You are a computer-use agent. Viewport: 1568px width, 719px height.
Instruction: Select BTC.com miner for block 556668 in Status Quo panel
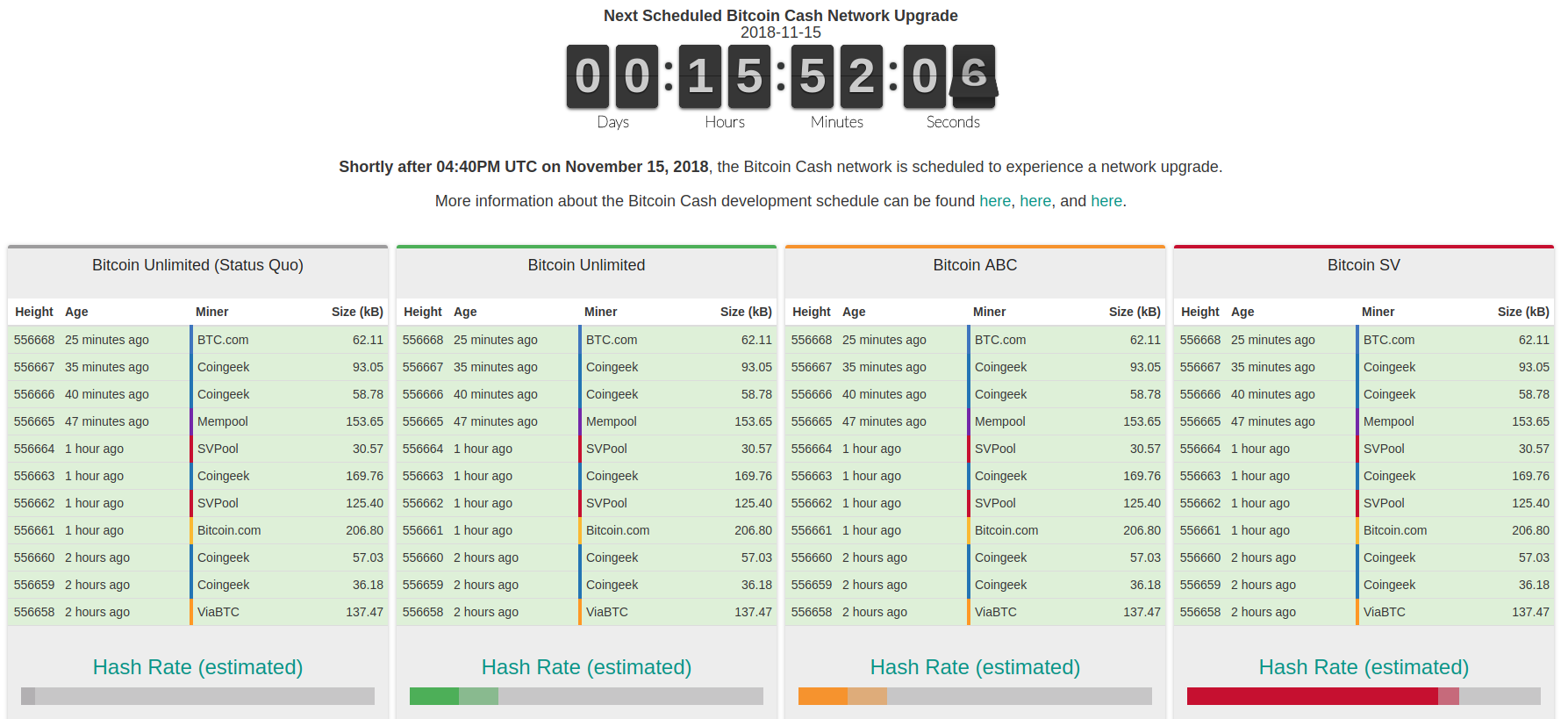(x=223, y=340)
